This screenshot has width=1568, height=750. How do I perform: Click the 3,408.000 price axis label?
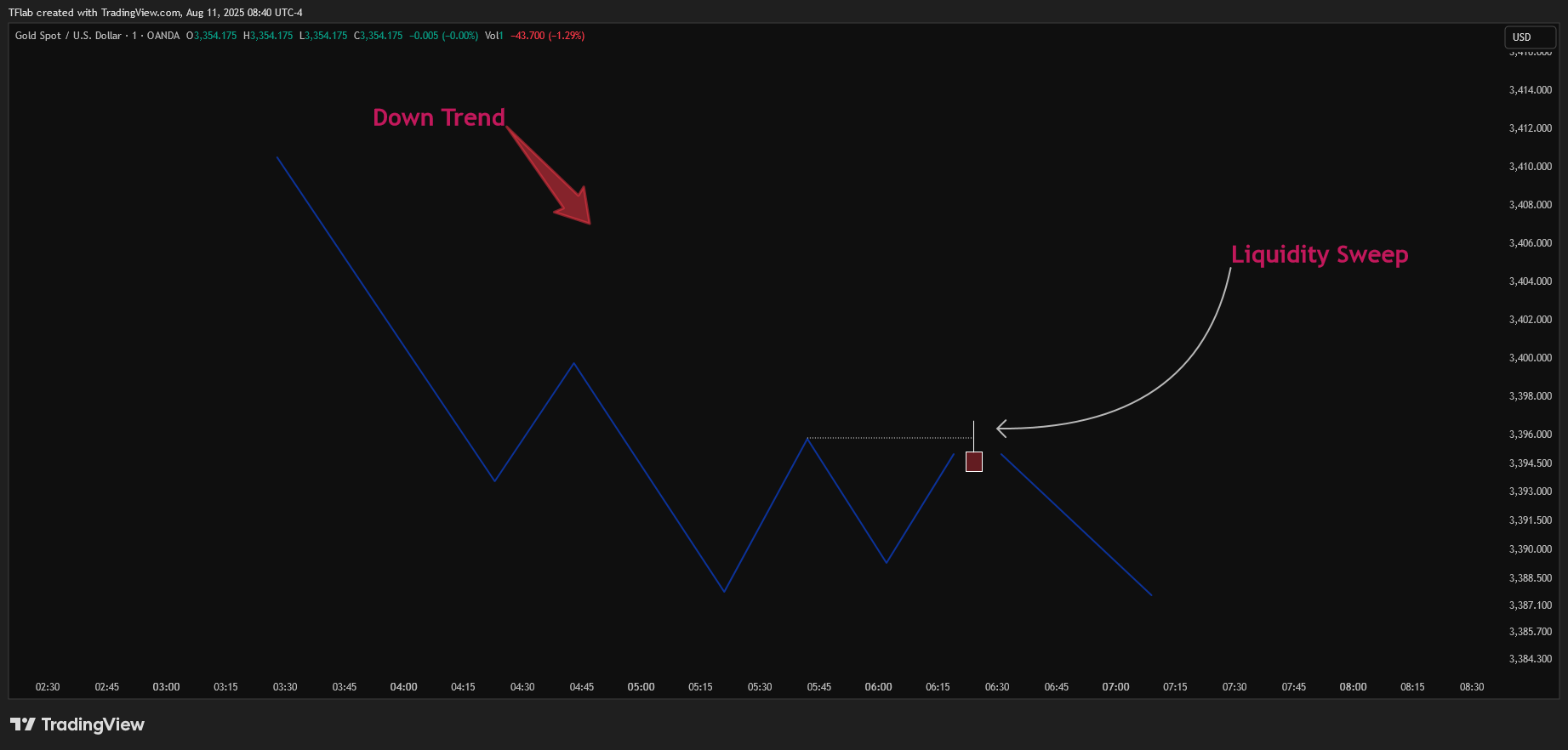pos(1531,205)
